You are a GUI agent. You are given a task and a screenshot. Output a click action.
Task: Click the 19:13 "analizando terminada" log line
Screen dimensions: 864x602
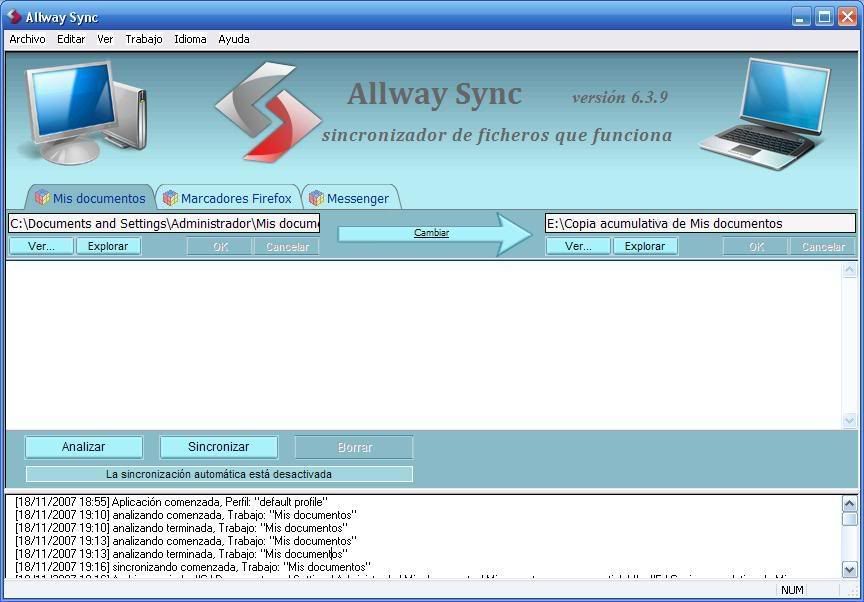[181, 554]
